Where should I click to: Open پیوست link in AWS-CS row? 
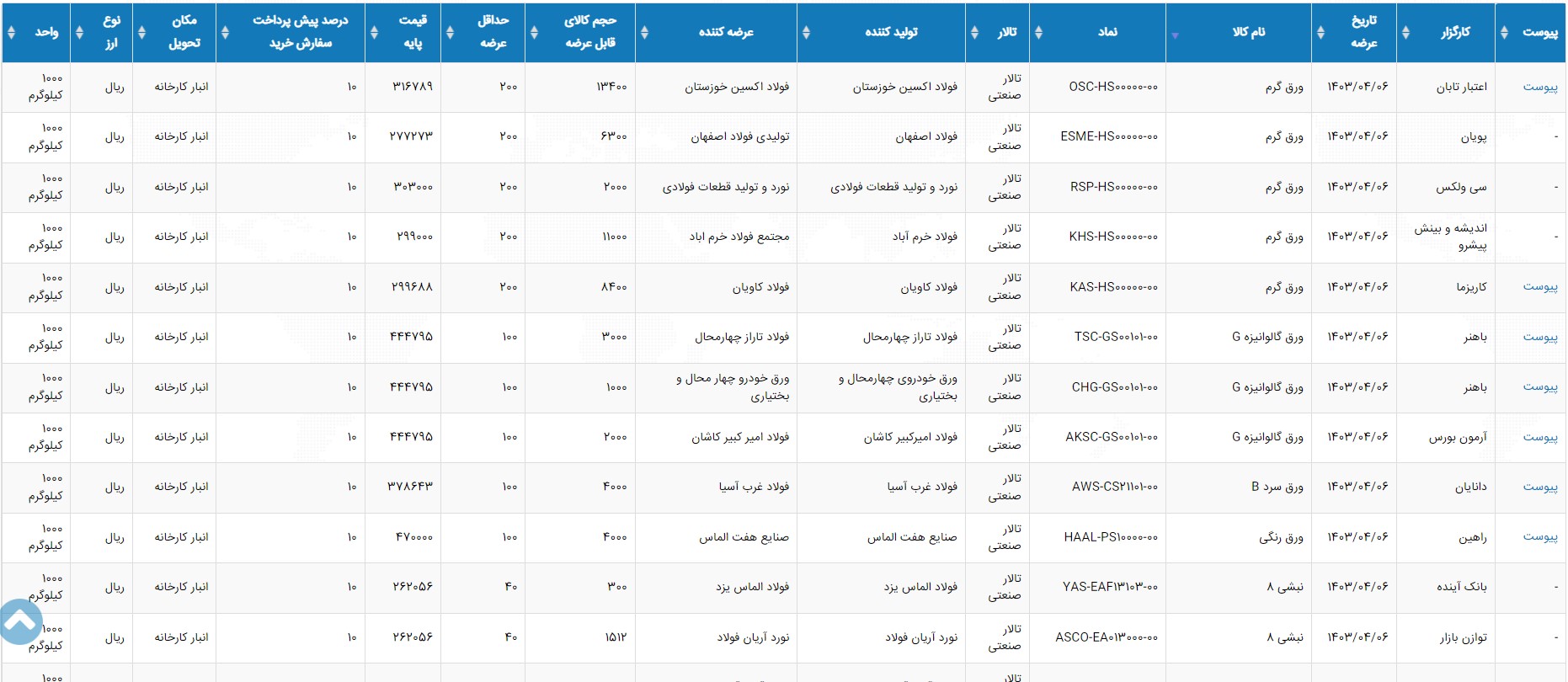click(x=1539, y=487)
